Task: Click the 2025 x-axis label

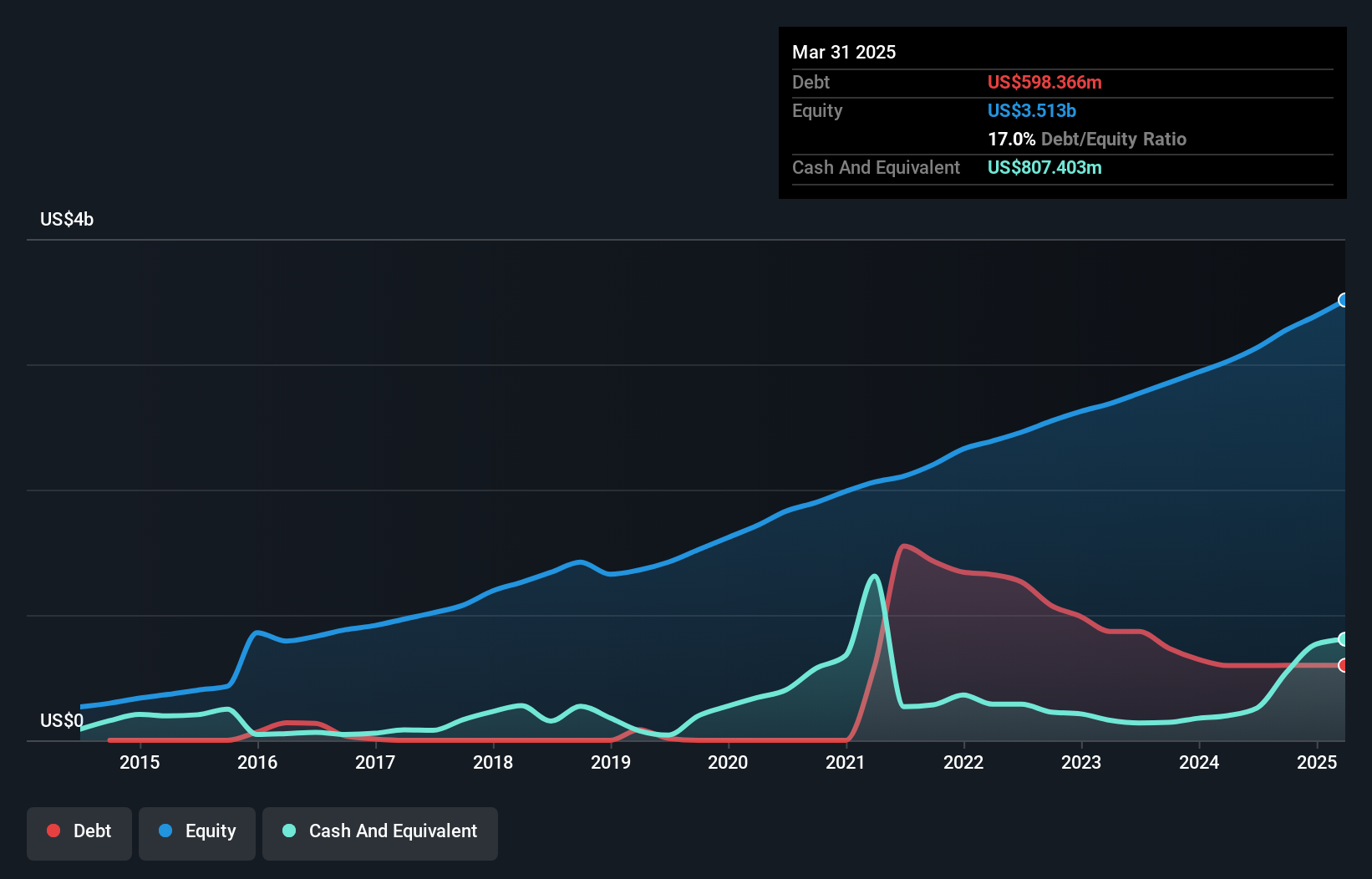Action: coord(1317,762)
